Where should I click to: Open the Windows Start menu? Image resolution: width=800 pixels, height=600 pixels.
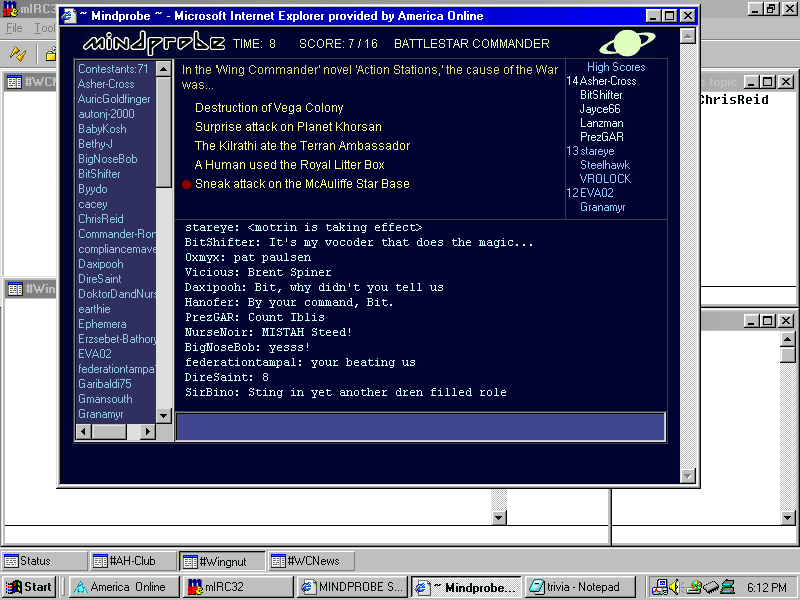point(30,587)
